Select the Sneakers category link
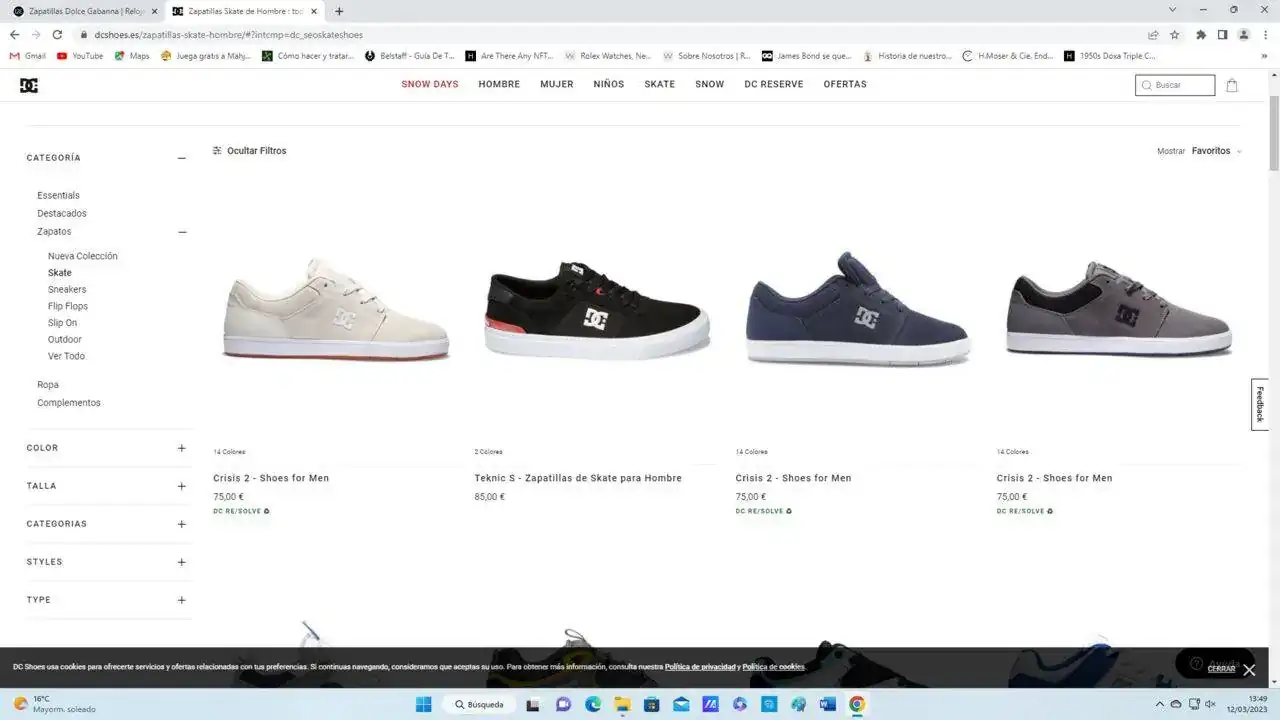This screenshot has height=720, width=1280. (x=67, y=289)
